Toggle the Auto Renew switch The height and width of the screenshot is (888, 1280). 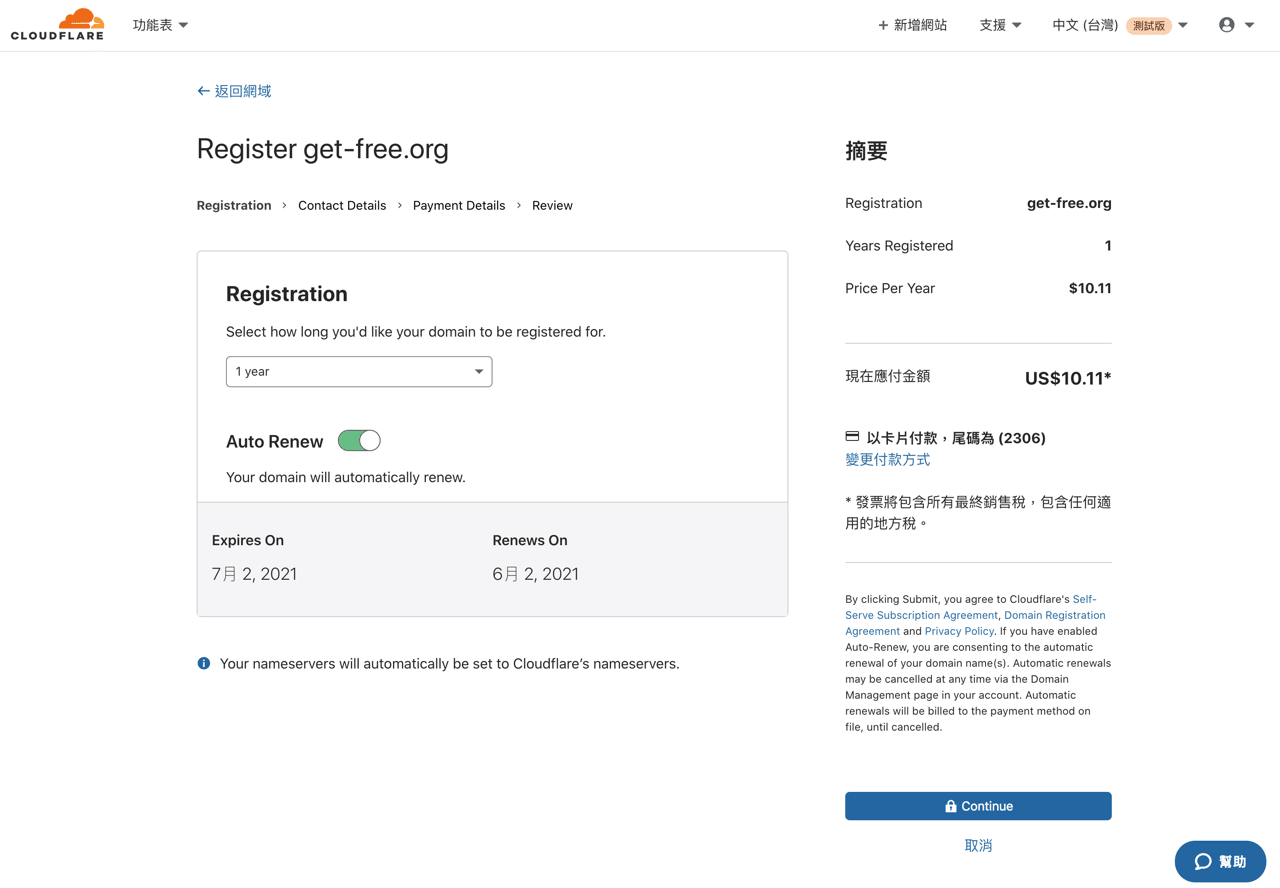(x=359, y=441)
